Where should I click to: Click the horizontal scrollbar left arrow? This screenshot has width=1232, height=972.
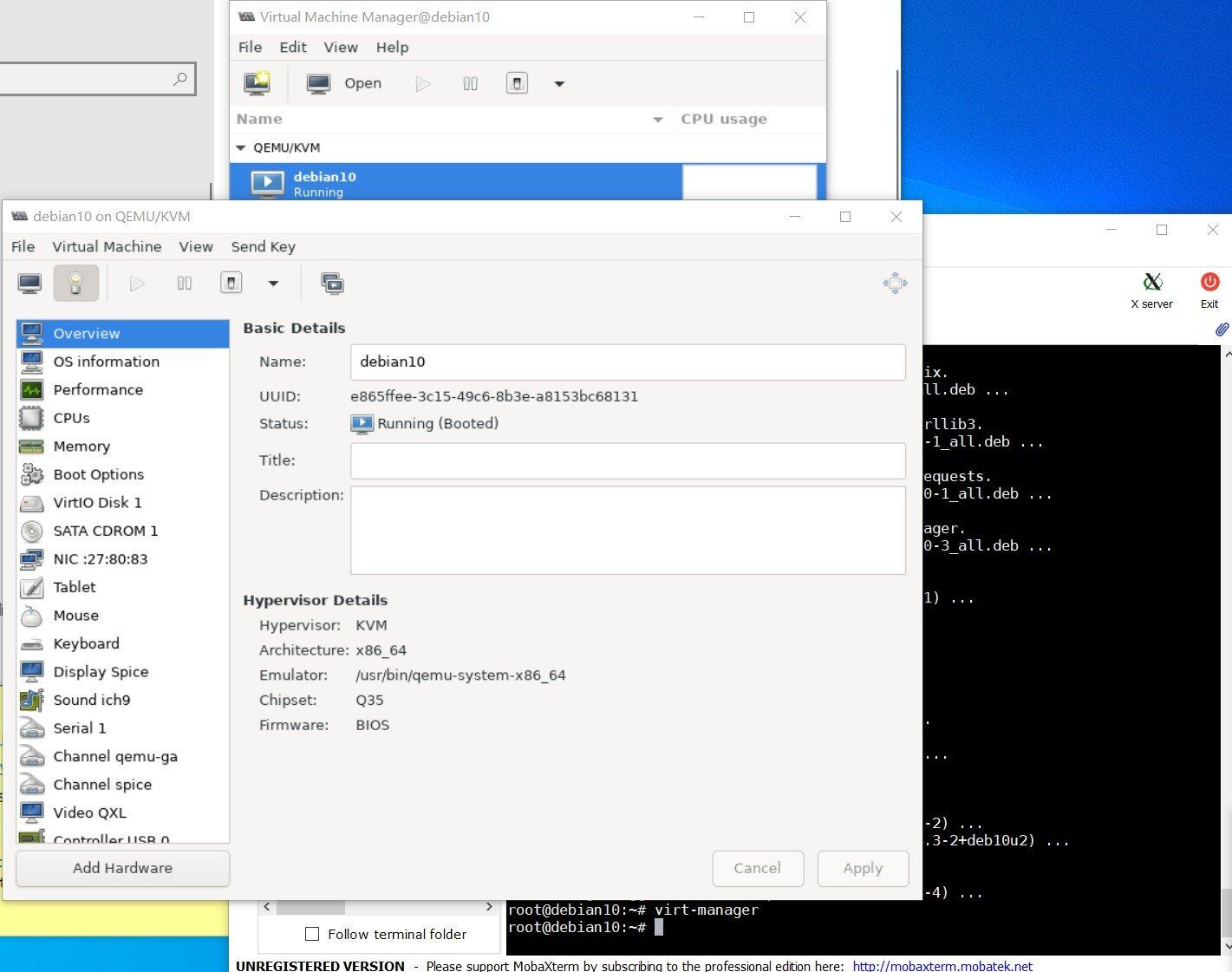point(267,907)
